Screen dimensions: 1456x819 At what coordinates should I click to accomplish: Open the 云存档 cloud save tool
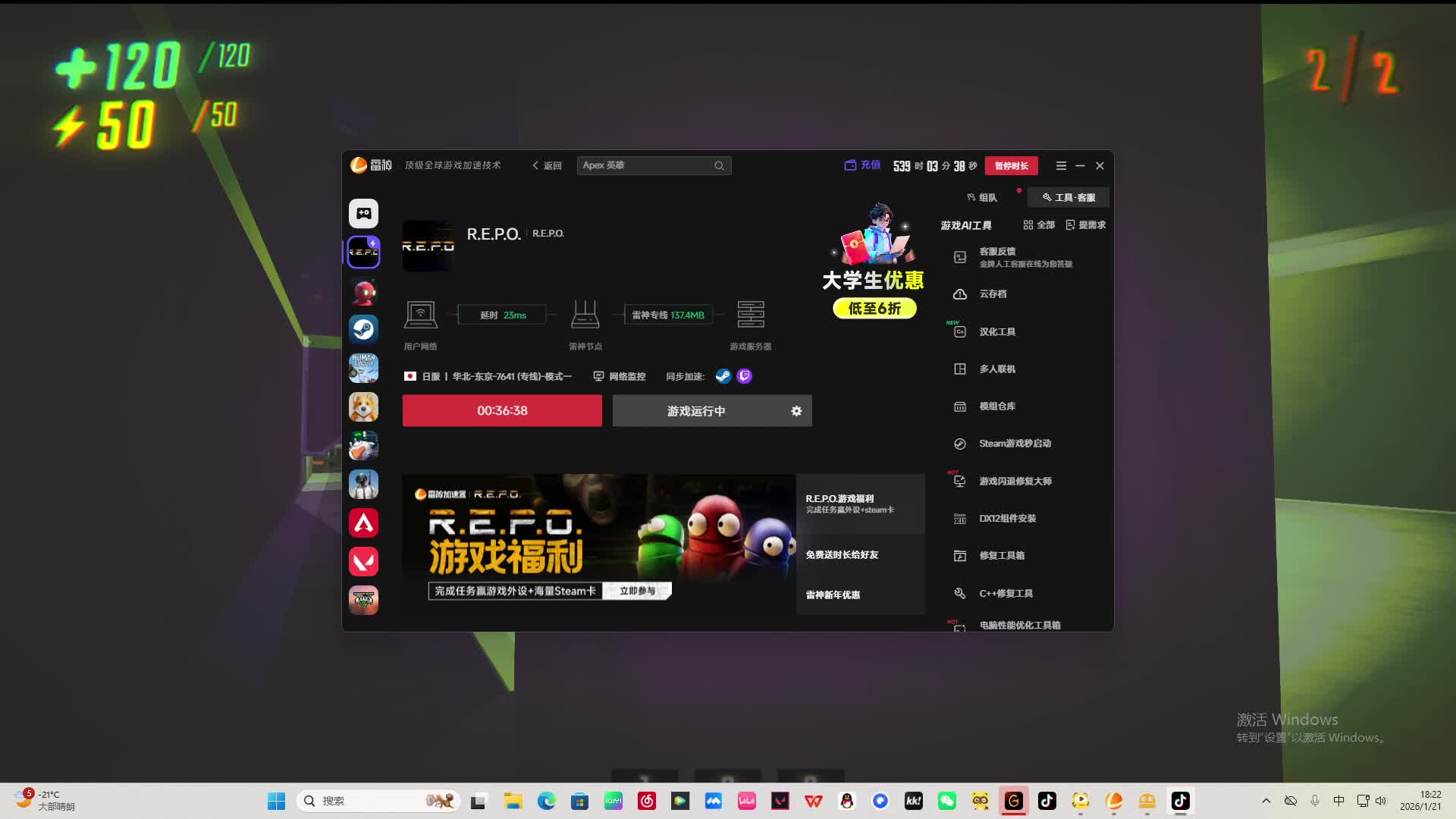pos(992,294)
